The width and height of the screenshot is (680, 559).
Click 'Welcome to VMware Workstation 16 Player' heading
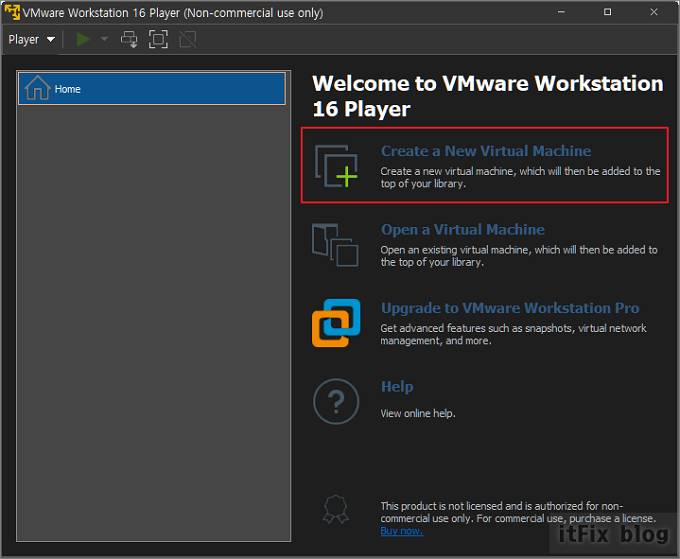487,96
